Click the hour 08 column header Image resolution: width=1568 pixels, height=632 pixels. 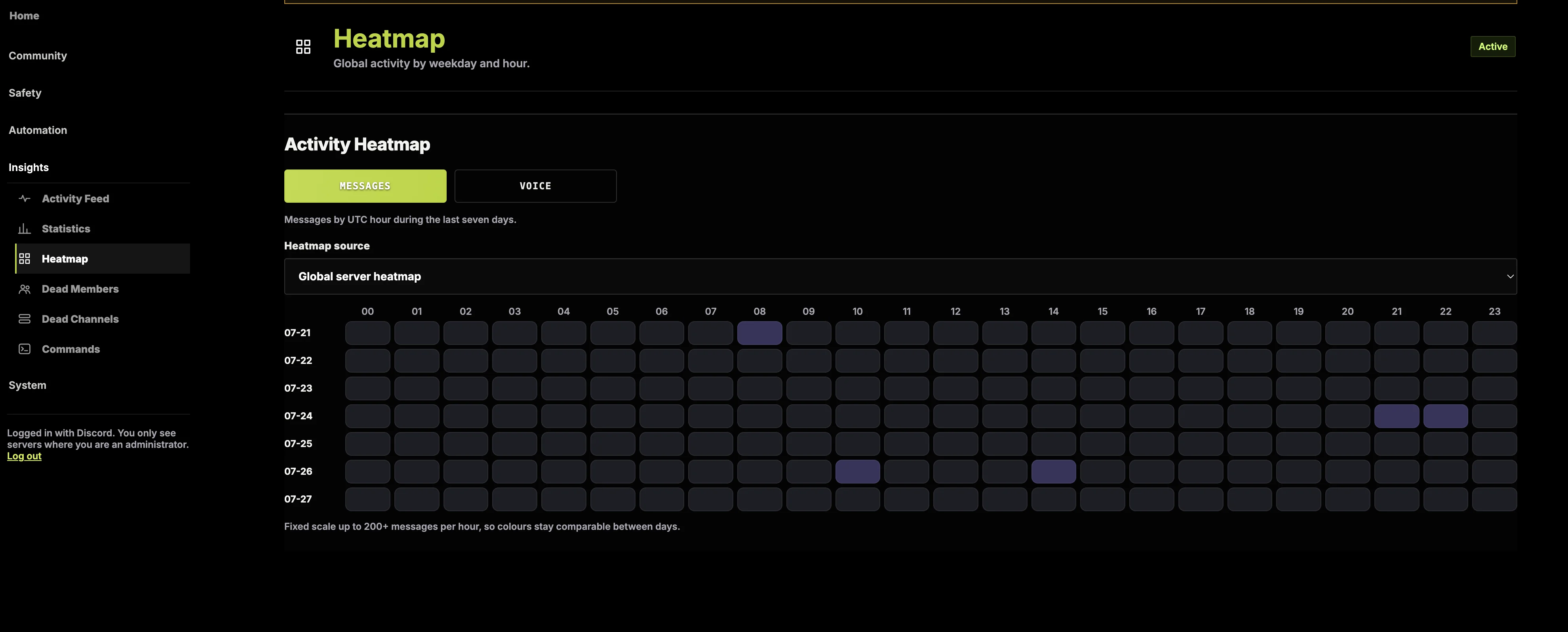coord(760,311)
